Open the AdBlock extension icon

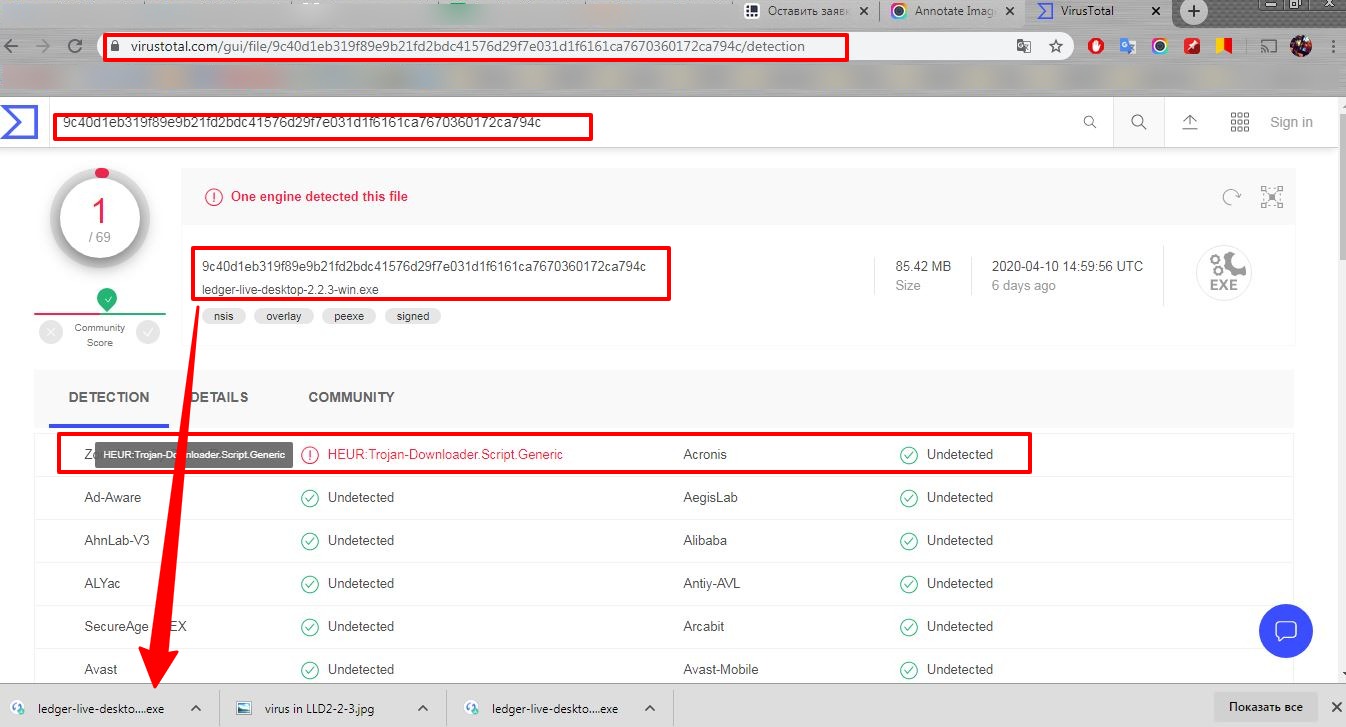1095,46
